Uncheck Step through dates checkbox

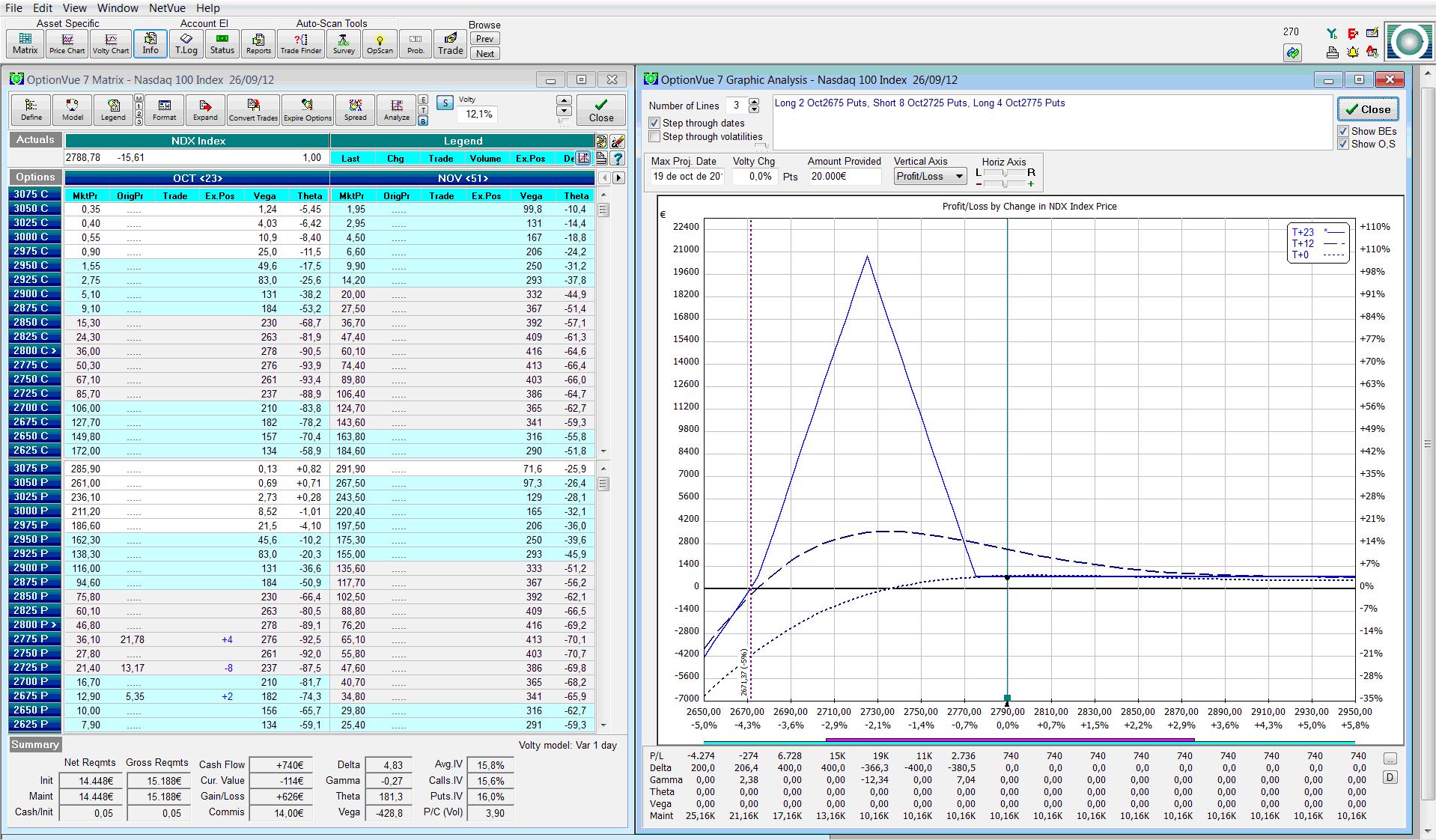click(655, 123)
